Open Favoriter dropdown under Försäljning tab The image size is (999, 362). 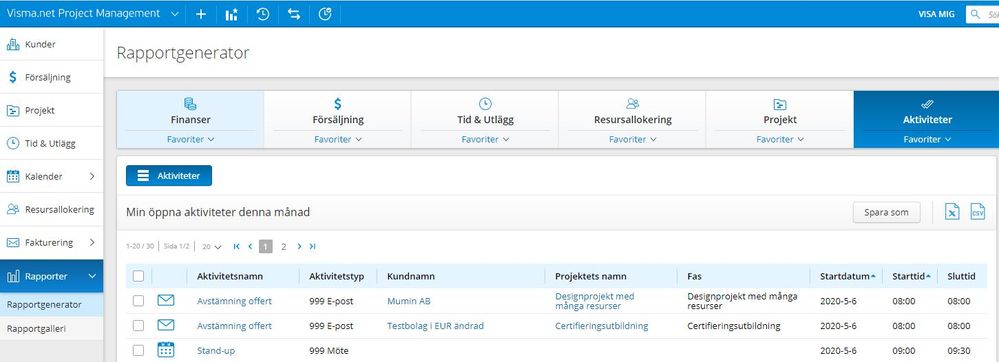338,140
